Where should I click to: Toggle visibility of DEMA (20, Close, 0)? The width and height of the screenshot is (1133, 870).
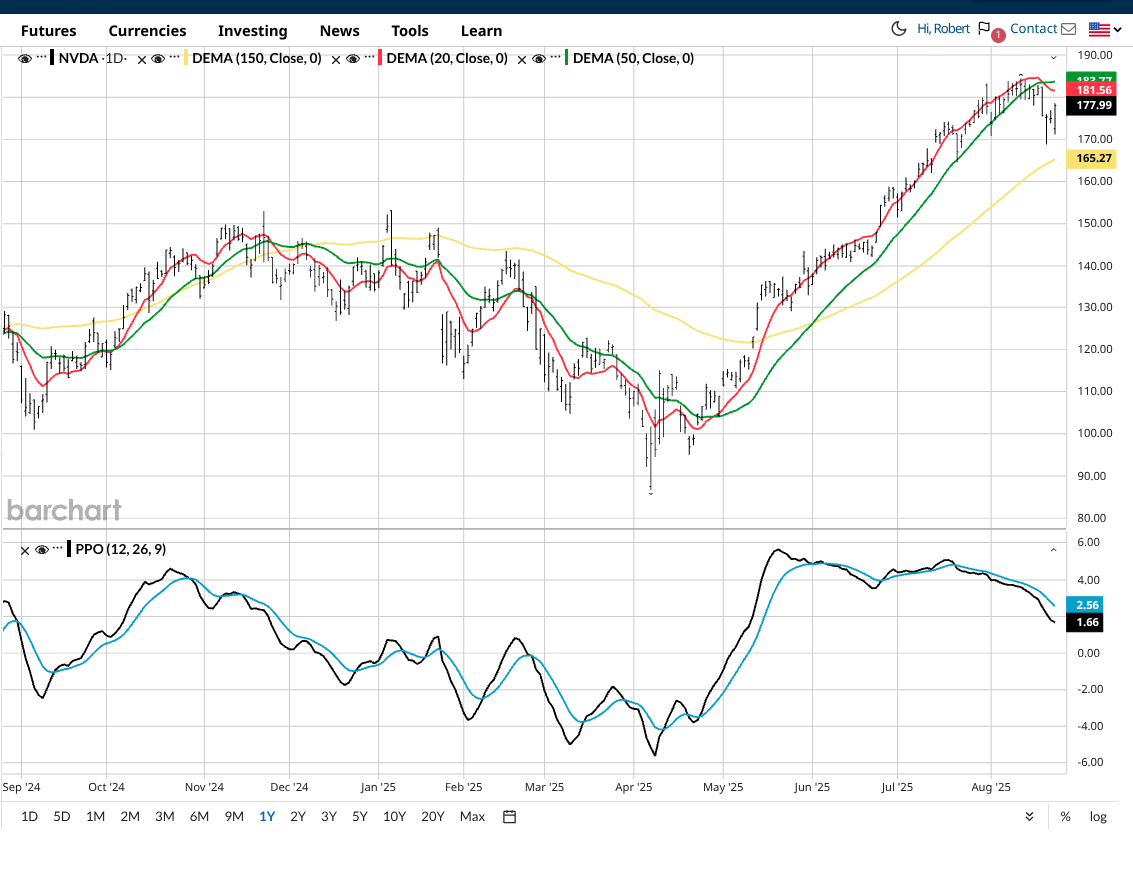pyautogui.click(x=353, y=59)
